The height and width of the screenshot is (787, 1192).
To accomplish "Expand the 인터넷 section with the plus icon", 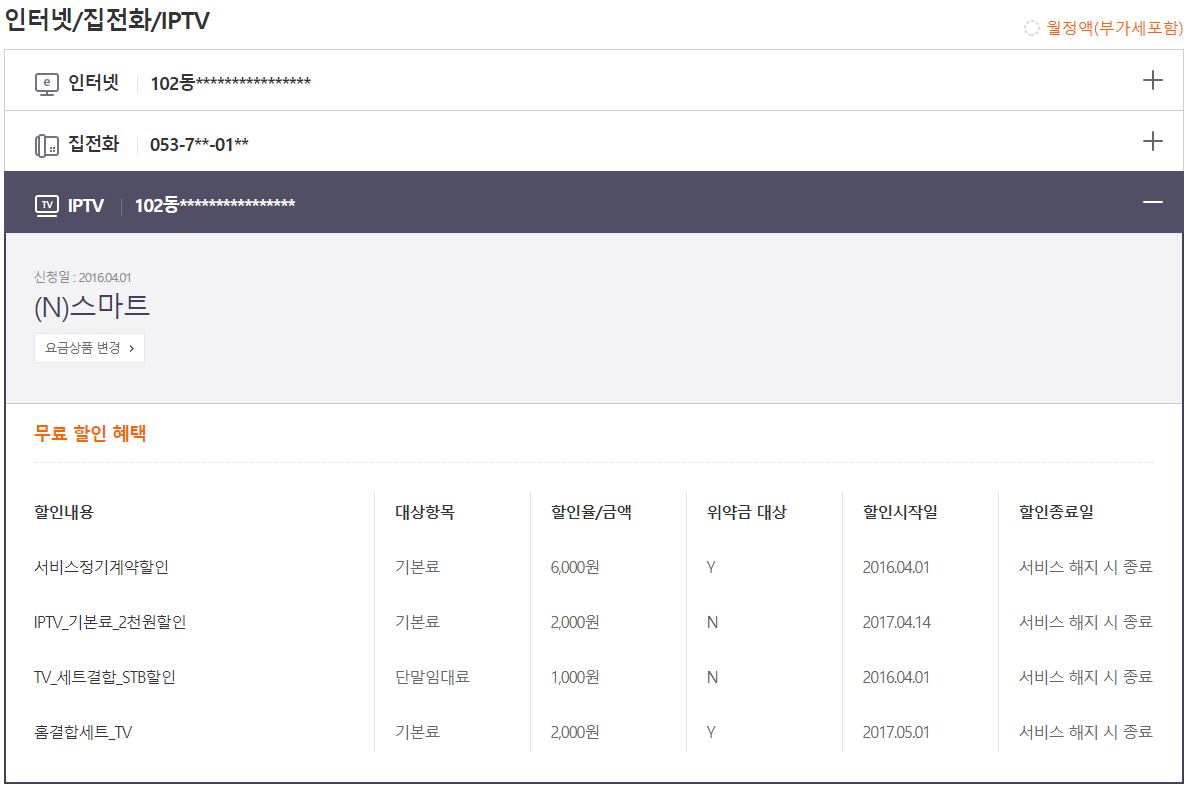I will 1152,80.
